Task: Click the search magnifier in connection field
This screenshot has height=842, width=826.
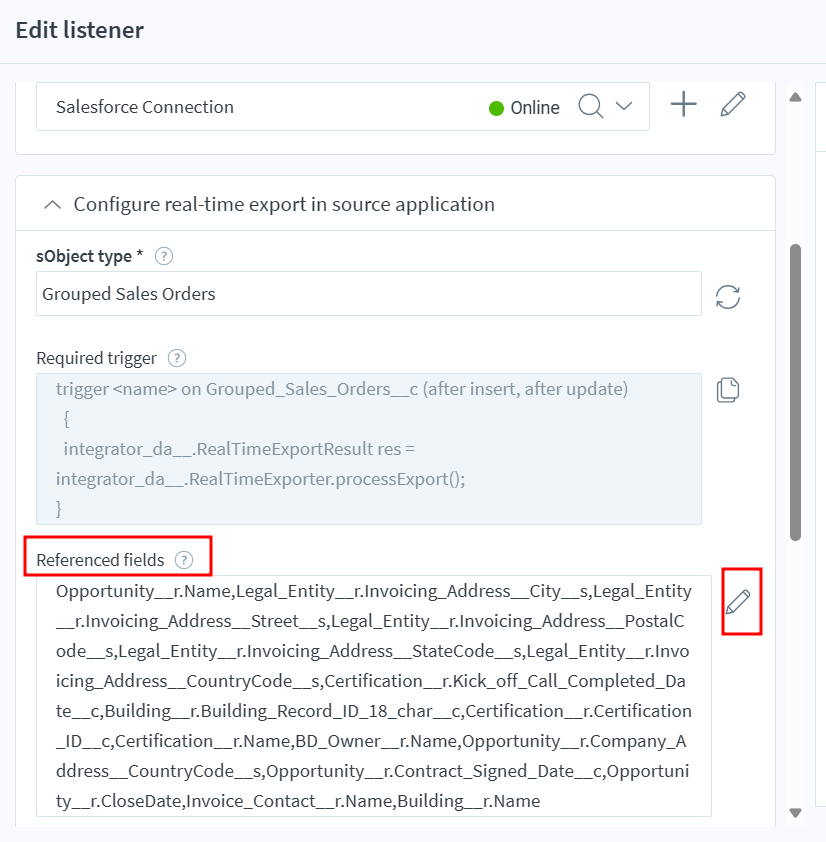Action: pos(591,106)
